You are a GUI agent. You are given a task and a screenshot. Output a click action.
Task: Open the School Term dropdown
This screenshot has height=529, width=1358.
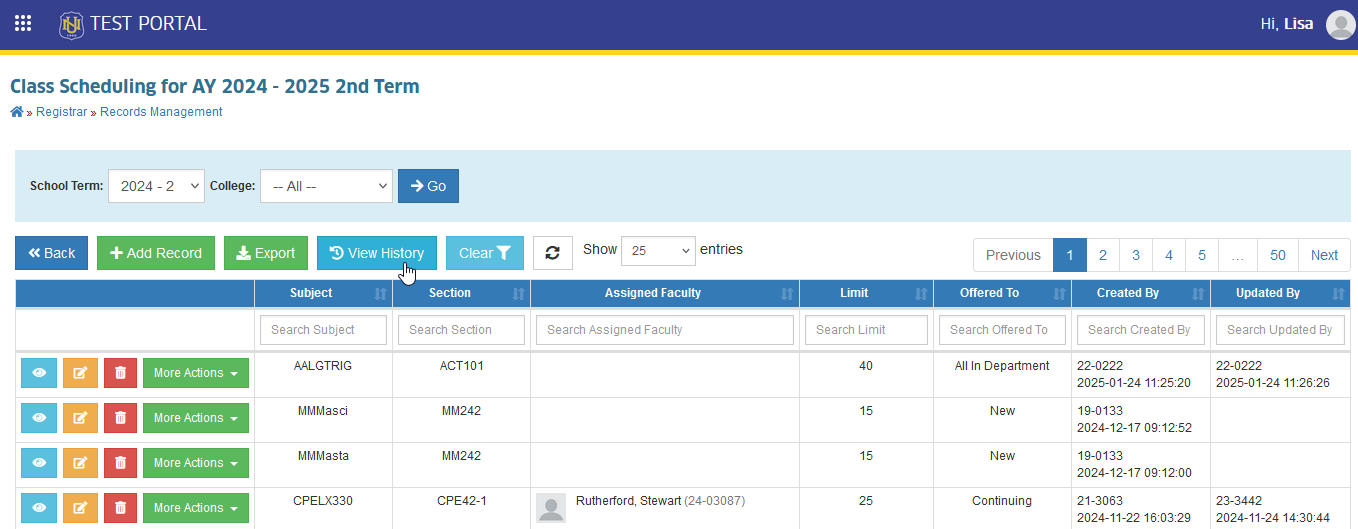156,186
